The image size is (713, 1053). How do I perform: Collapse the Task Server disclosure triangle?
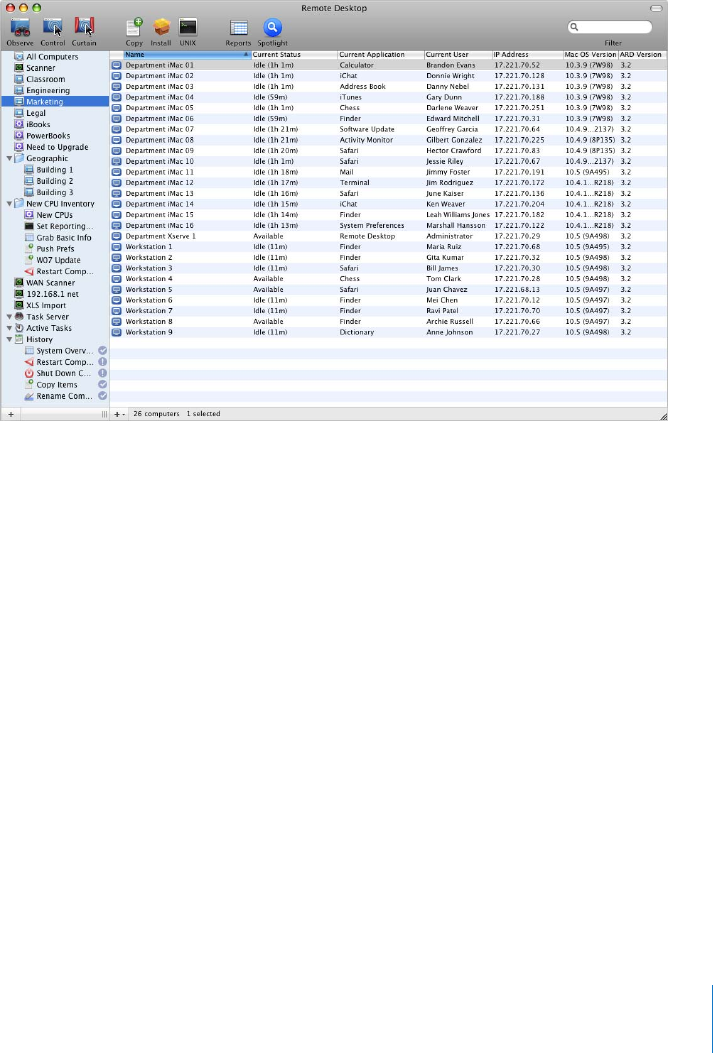pyautogui.click(x=9, y=316)
